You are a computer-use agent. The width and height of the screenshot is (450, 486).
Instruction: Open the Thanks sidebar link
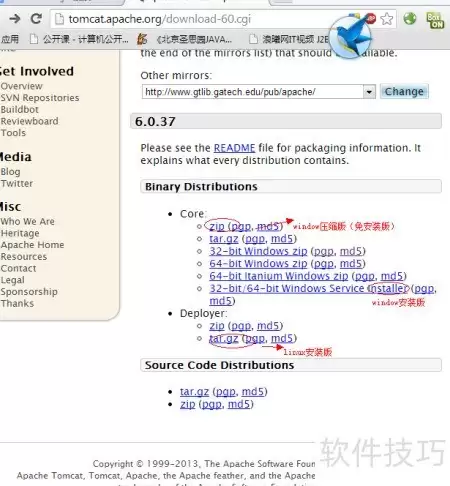tap(17, 303)
